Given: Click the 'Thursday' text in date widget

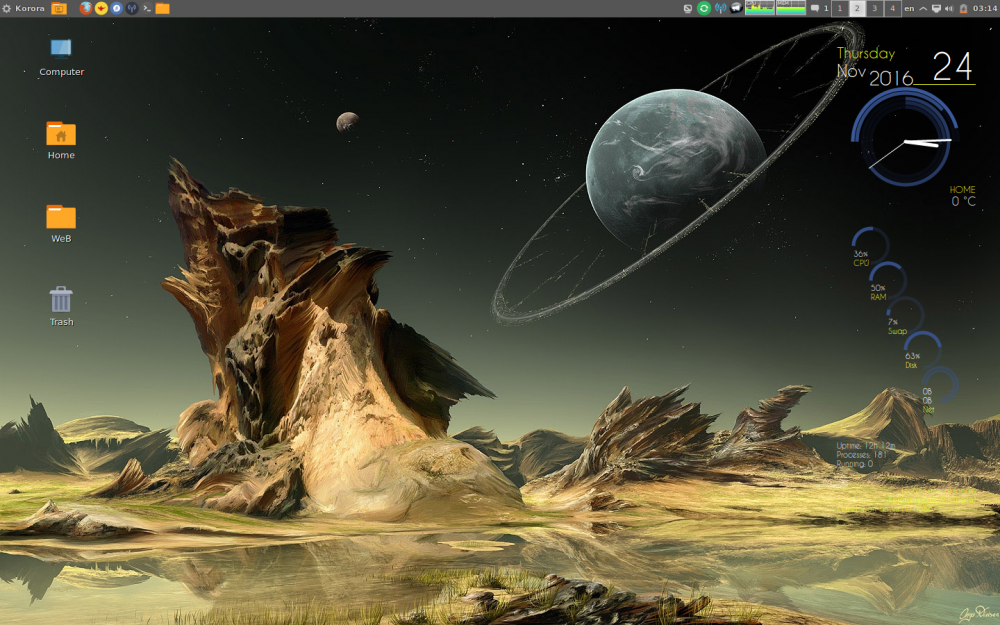Looking at the screenshot, I should [866, 54].
